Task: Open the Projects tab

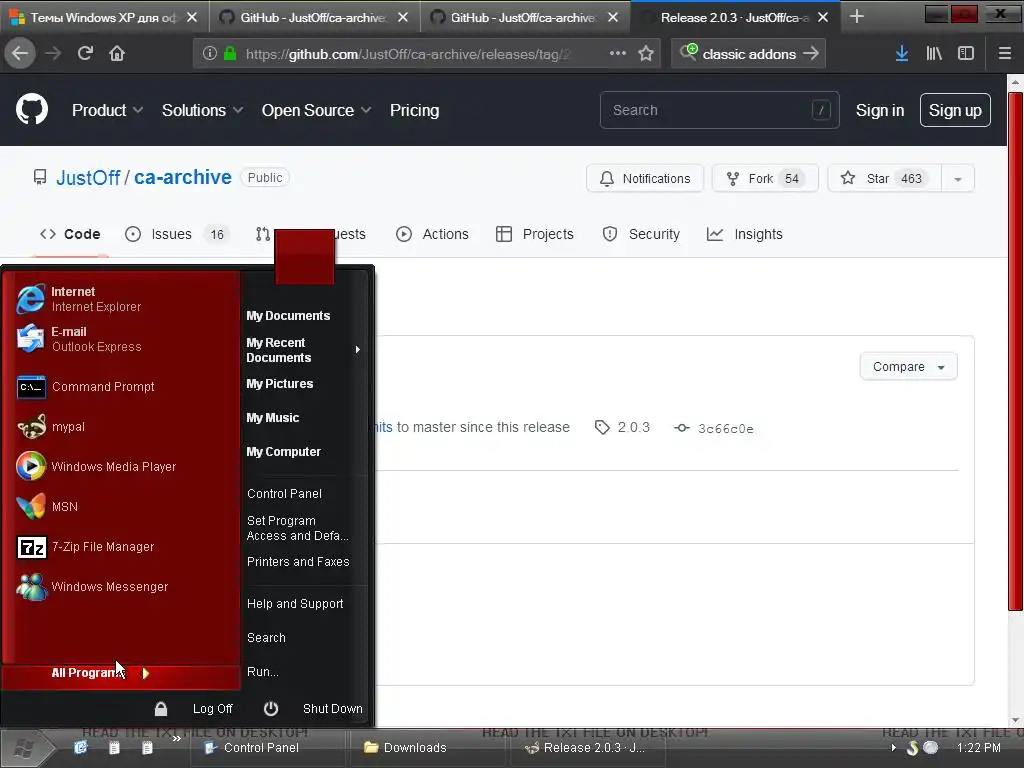Action: (534, 234)
